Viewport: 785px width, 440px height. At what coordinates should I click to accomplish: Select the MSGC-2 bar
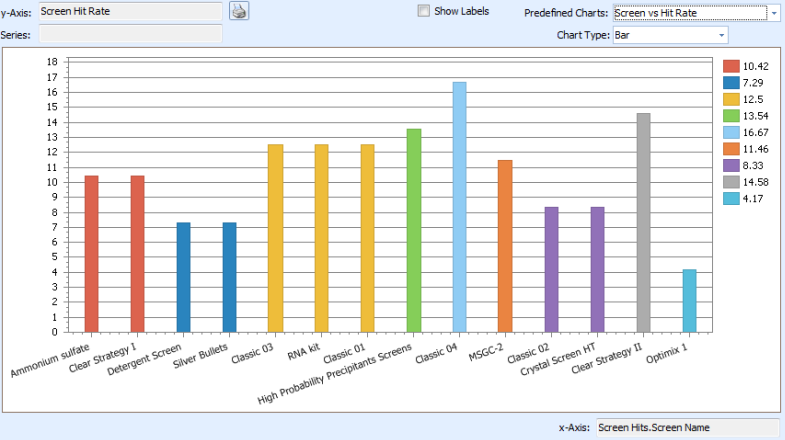[x=505, y=246]
